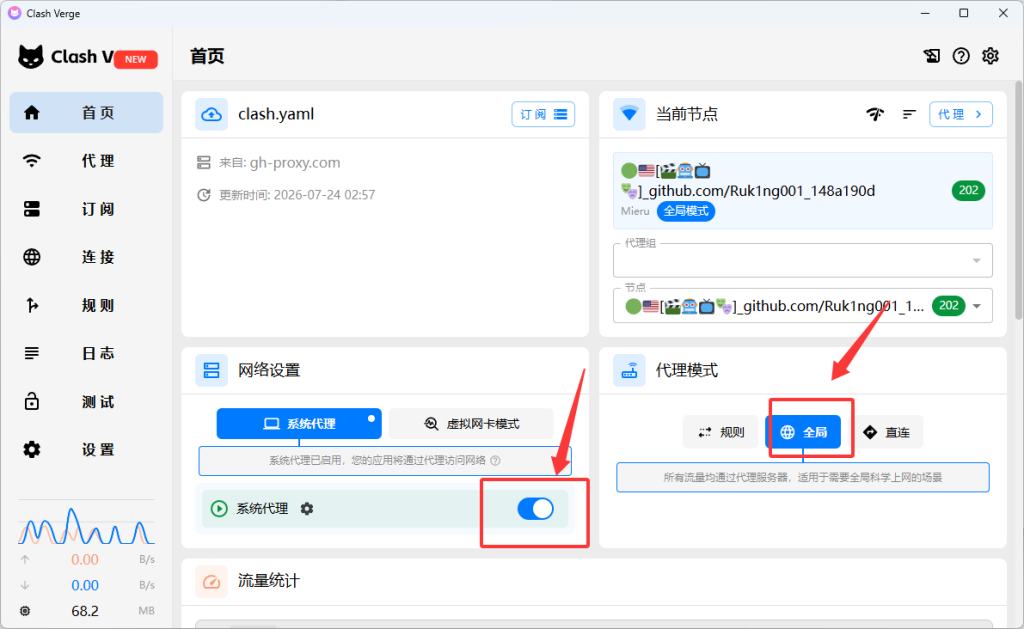Go to the 代理 proxies sidebar item
1024x629 pixels.
(x=86, y=161)
